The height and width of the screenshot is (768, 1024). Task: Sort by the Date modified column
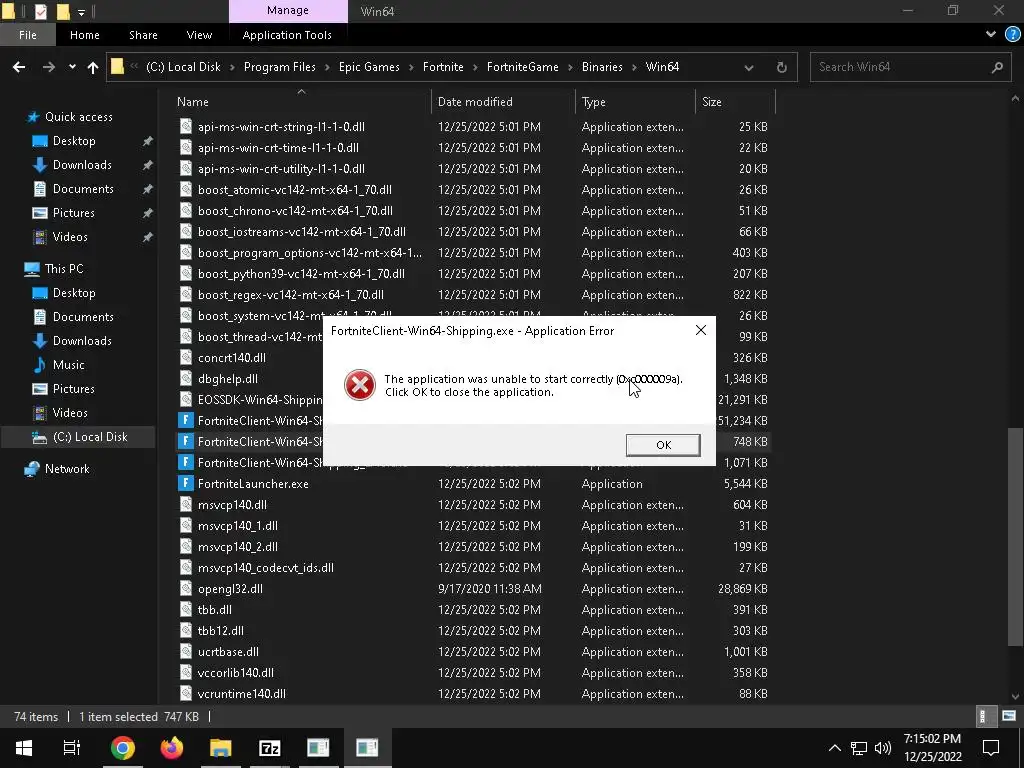(503, 102)
